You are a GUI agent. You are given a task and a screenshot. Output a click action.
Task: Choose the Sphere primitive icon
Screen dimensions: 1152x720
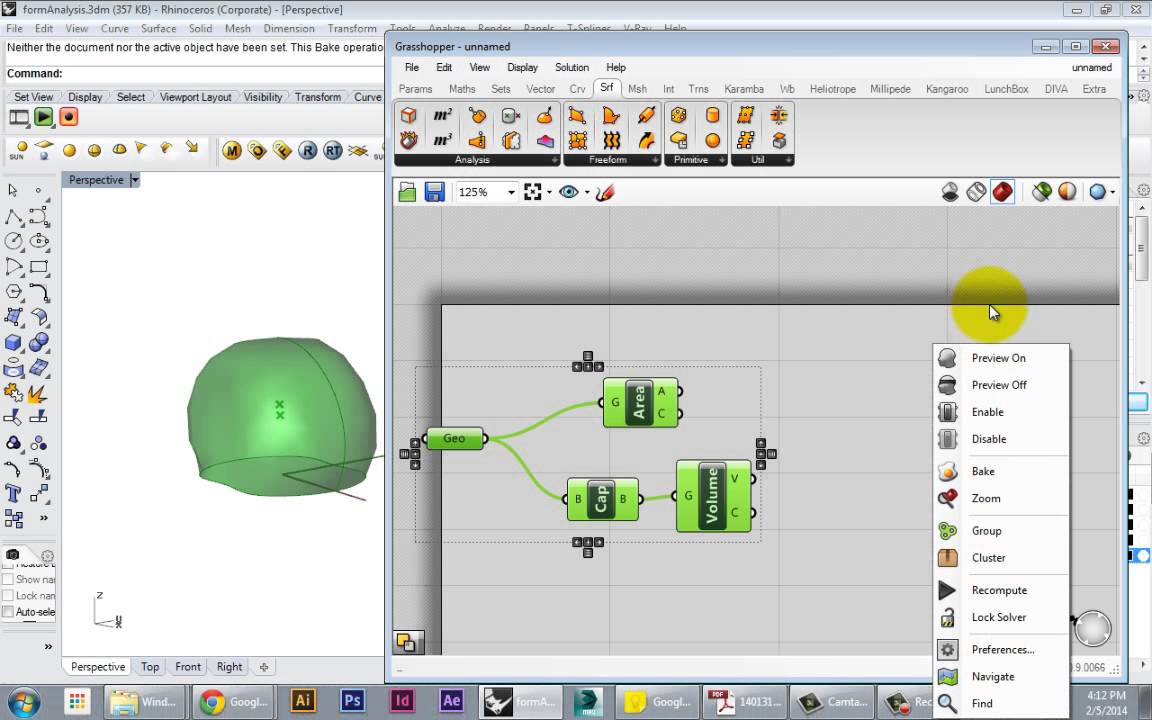click(x=712, y=140)
